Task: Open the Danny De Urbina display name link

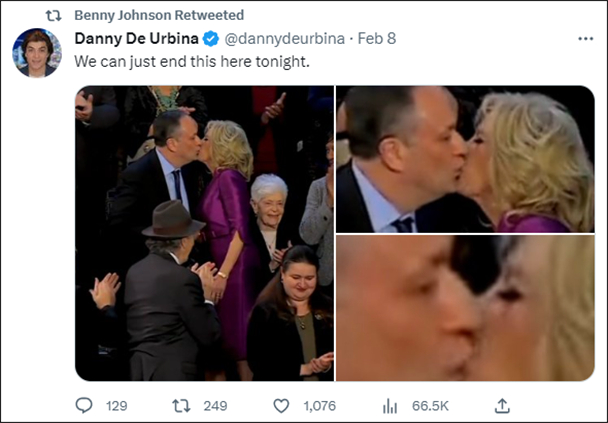Action: coord(136,38)
